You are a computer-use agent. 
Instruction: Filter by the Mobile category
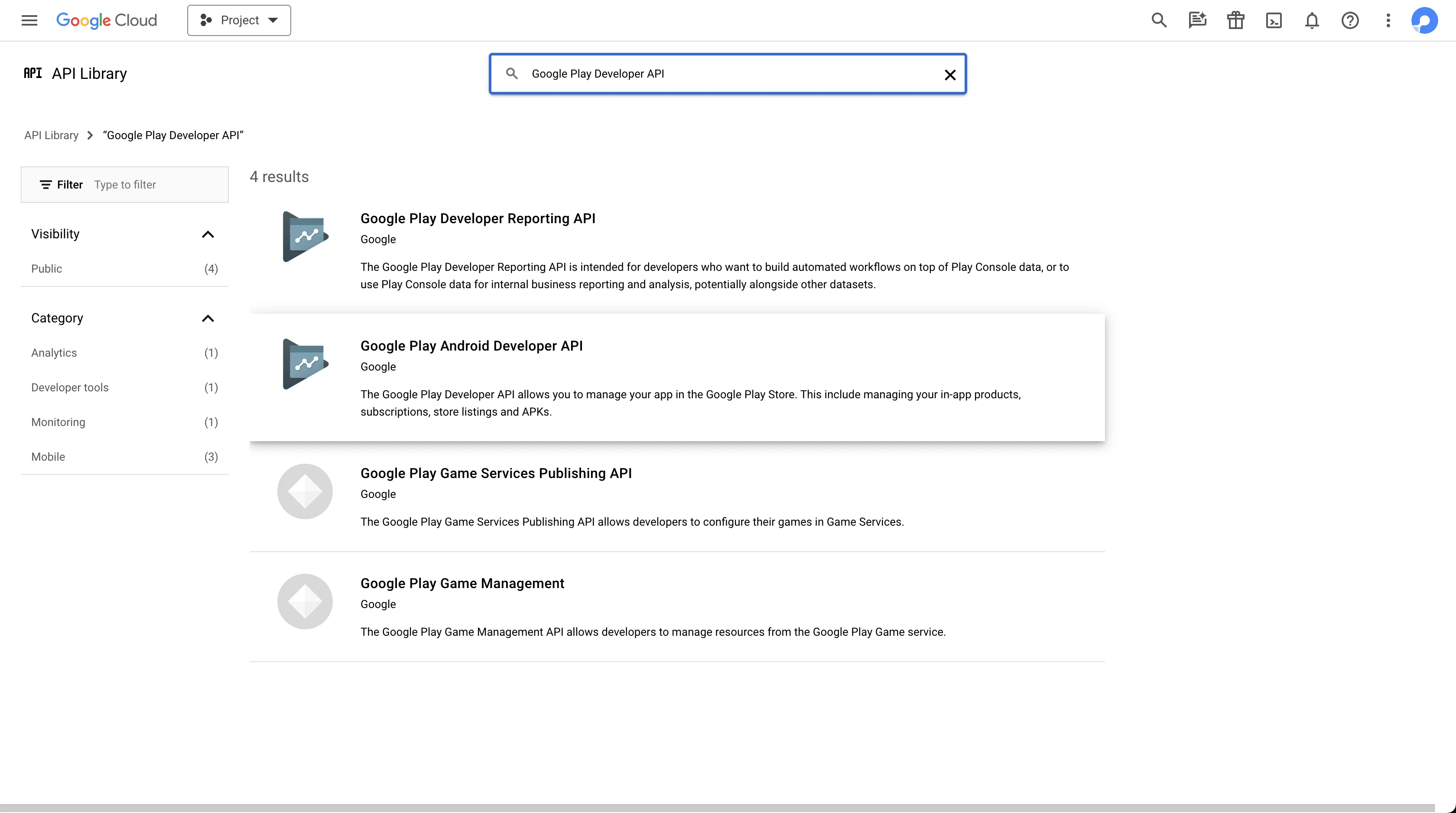click(x=48, y=457)
